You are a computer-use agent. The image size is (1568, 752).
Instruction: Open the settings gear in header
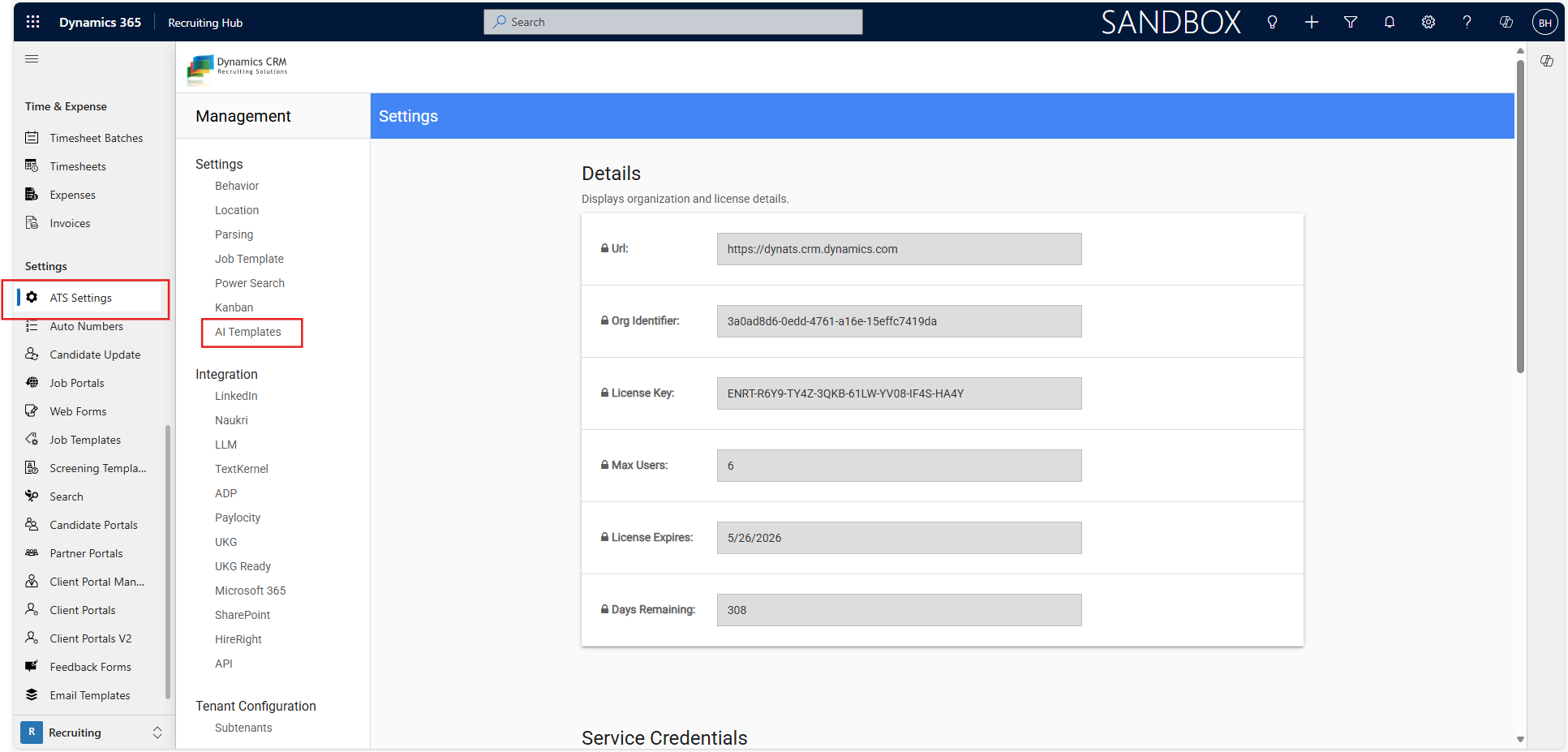pyautogui.click(x=1428, y=22)
